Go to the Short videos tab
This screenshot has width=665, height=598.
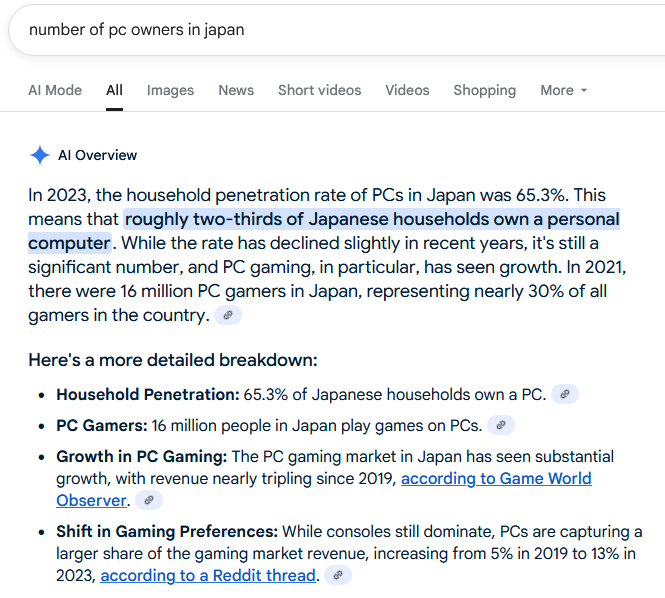pos(319,90)
